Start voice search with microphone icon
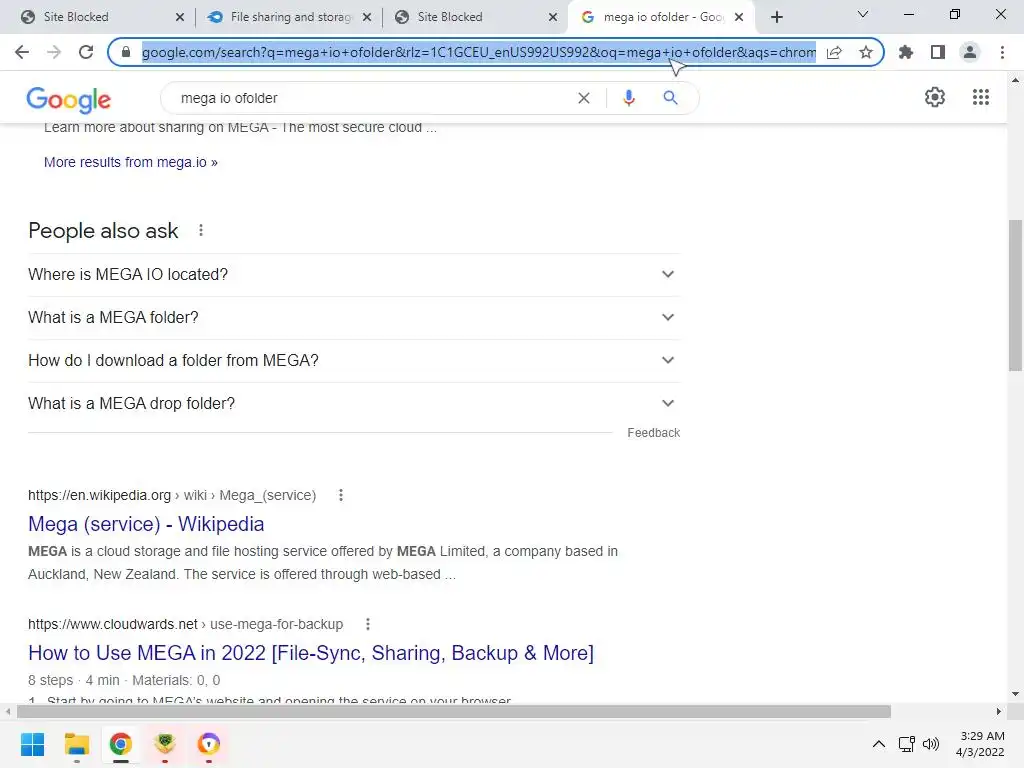Screen dimensions: 1024x768 (628, 98)
